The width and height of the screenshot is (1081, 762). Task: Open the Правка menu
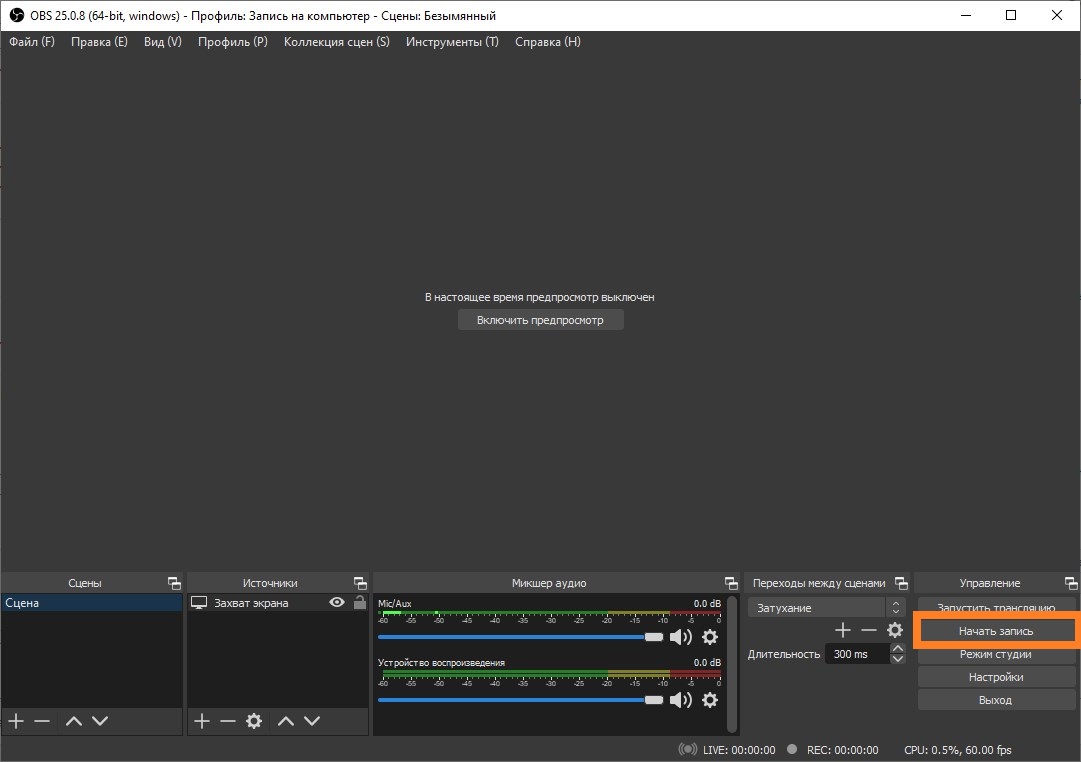[99, 42]
